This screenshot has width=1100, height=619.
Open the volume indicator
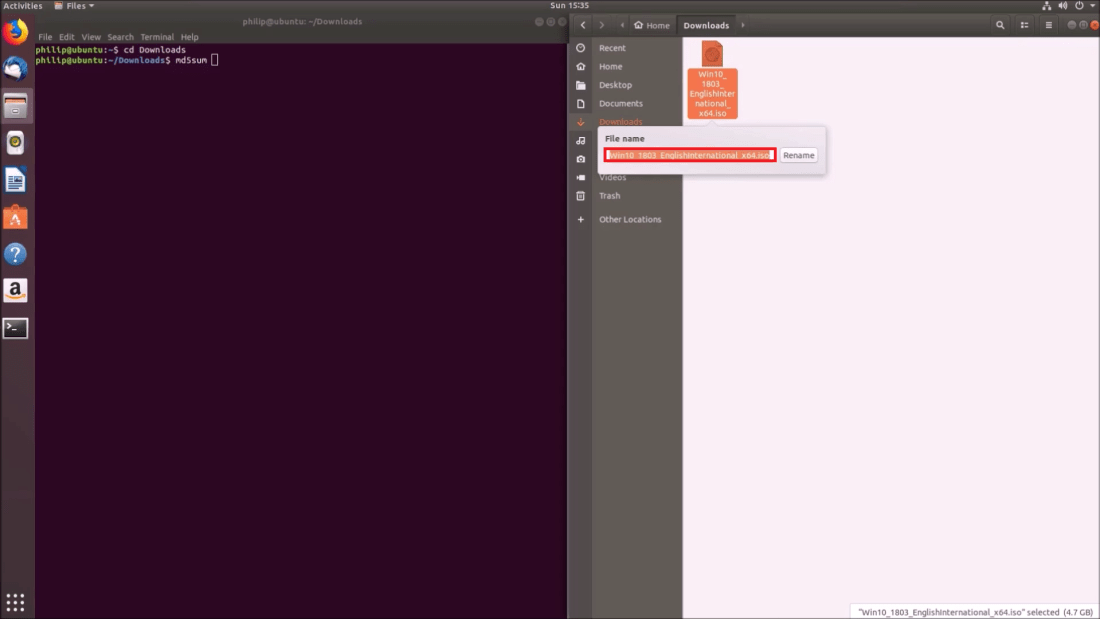(x=1063, y=6)
